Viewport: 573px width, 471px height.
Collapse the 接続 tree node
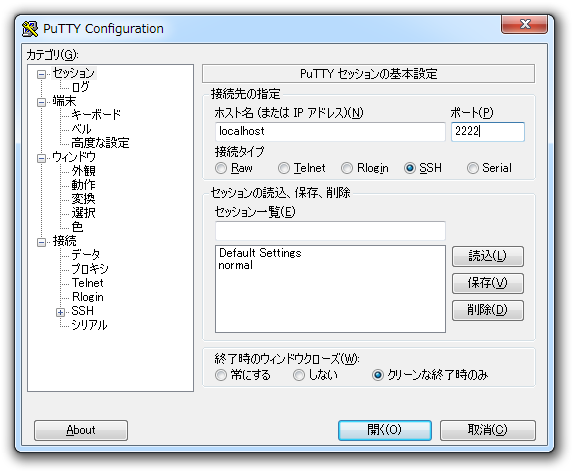coord(42,242)
